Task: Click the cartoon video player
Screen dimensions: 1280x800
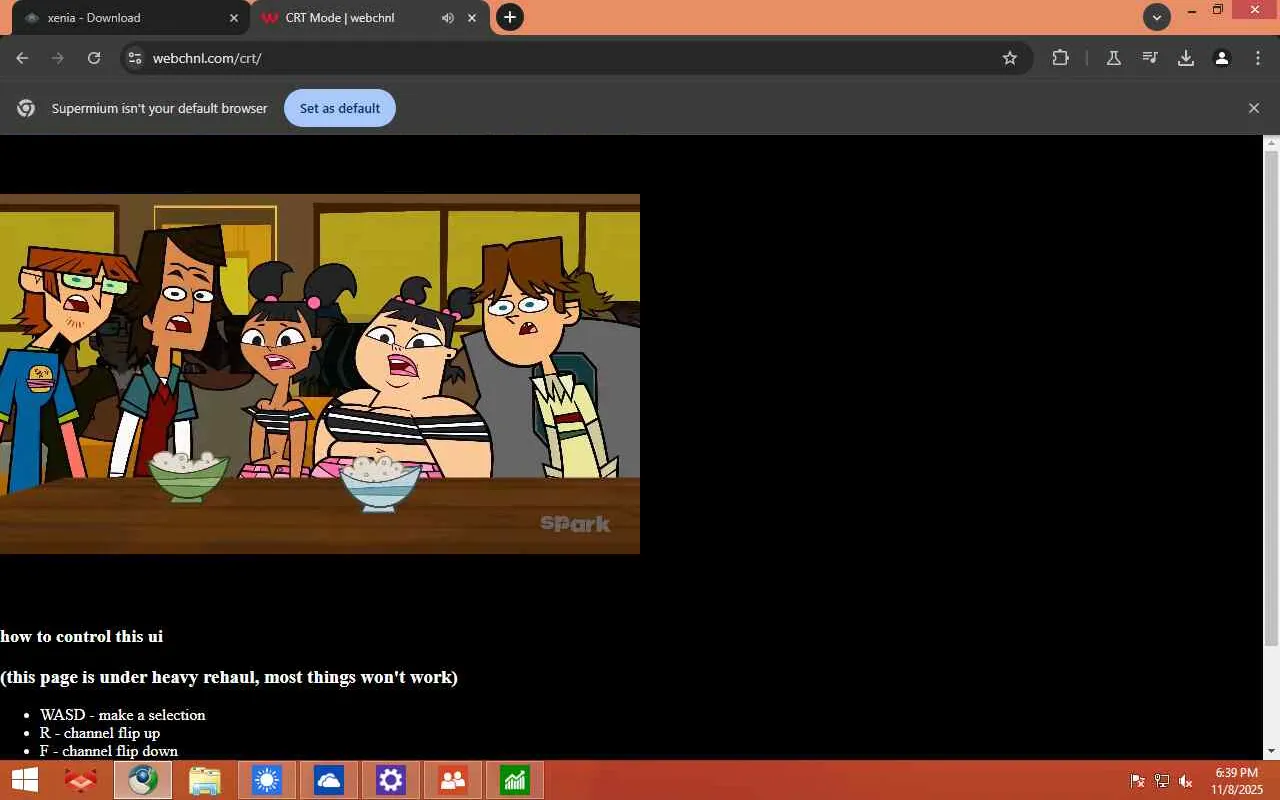Action: click(320, 374)
